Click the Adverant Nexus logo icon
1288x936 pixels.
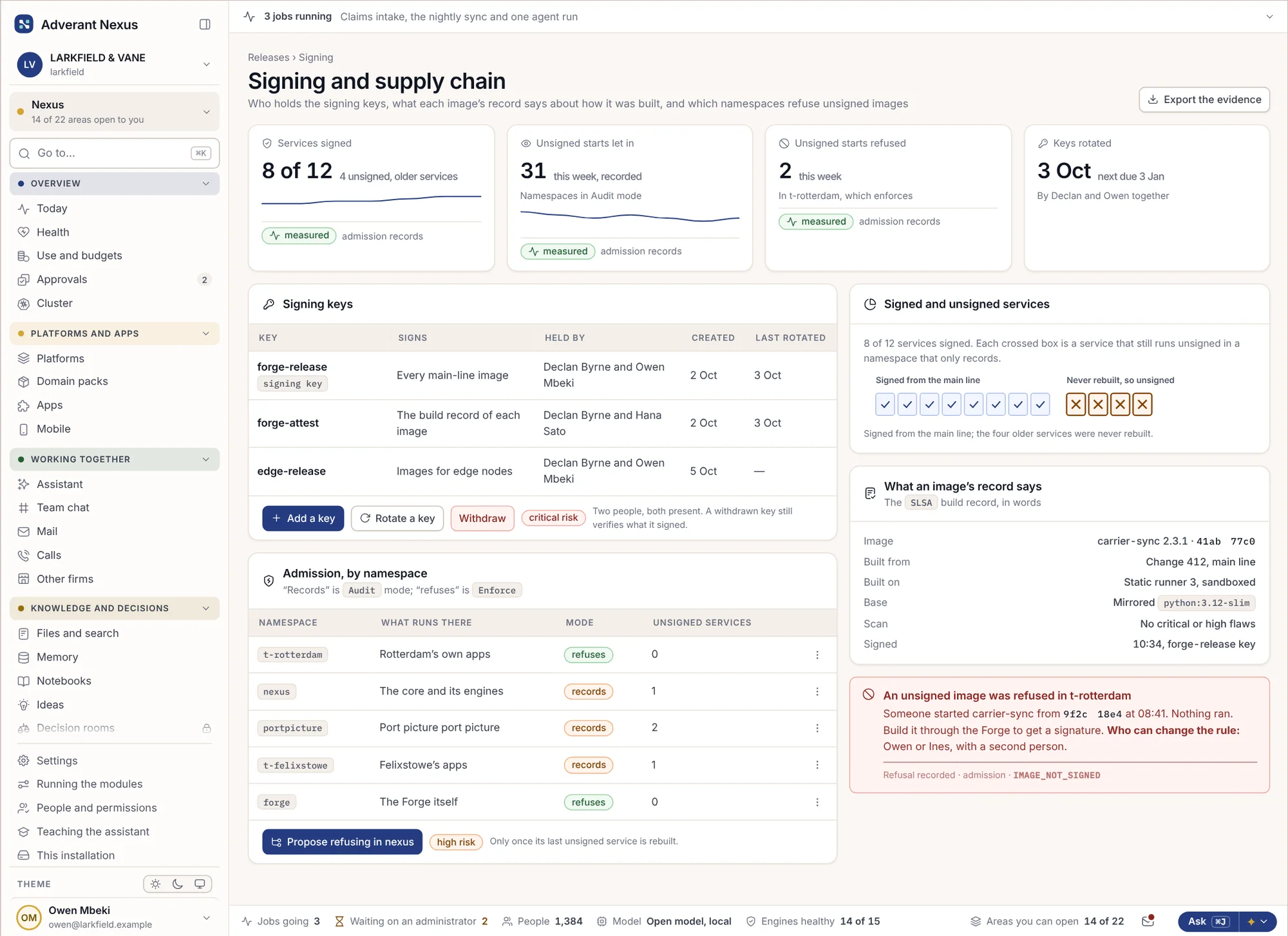tap(24, 24)
